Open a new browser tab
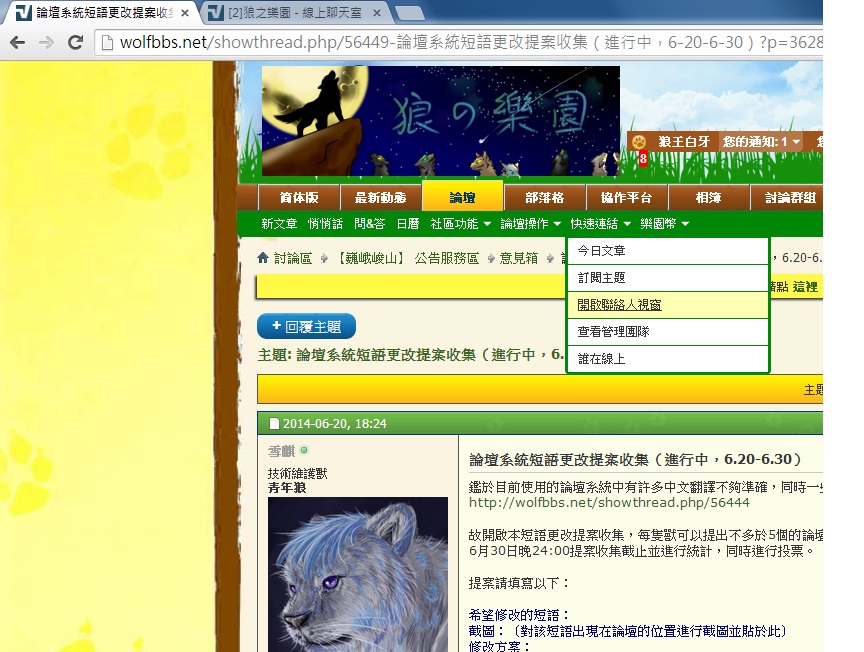The image size is (864, 652). click(x=409, y=13)
